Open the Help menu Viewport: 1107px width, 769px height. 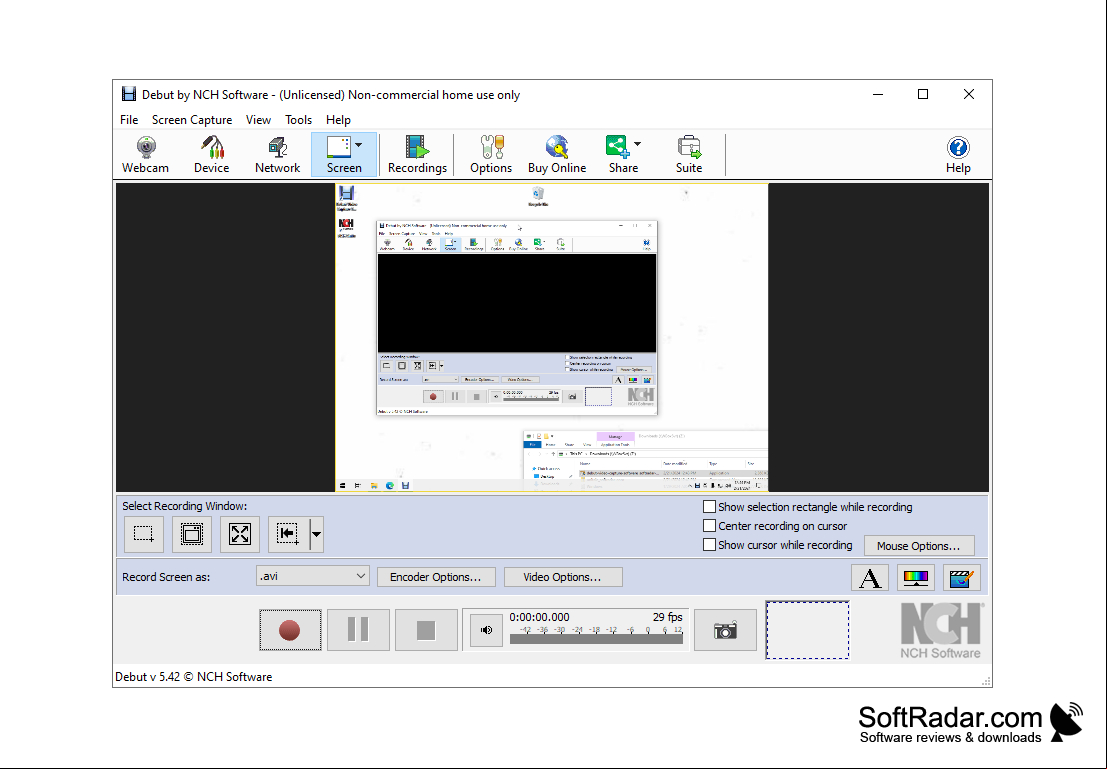click(338, 120)
